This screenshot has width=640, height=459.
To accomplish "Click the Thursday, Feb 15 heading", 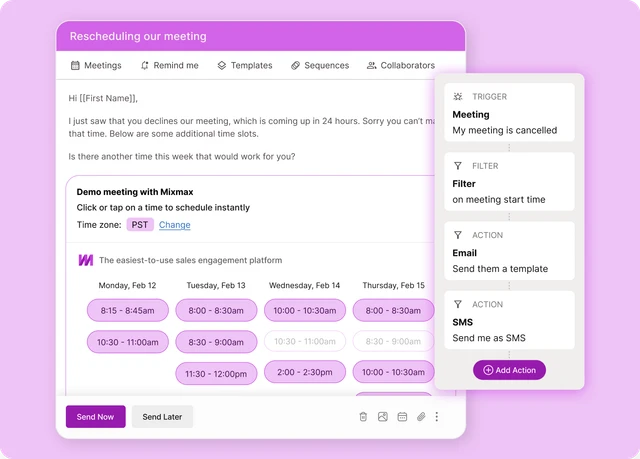I will click(393, 285).
